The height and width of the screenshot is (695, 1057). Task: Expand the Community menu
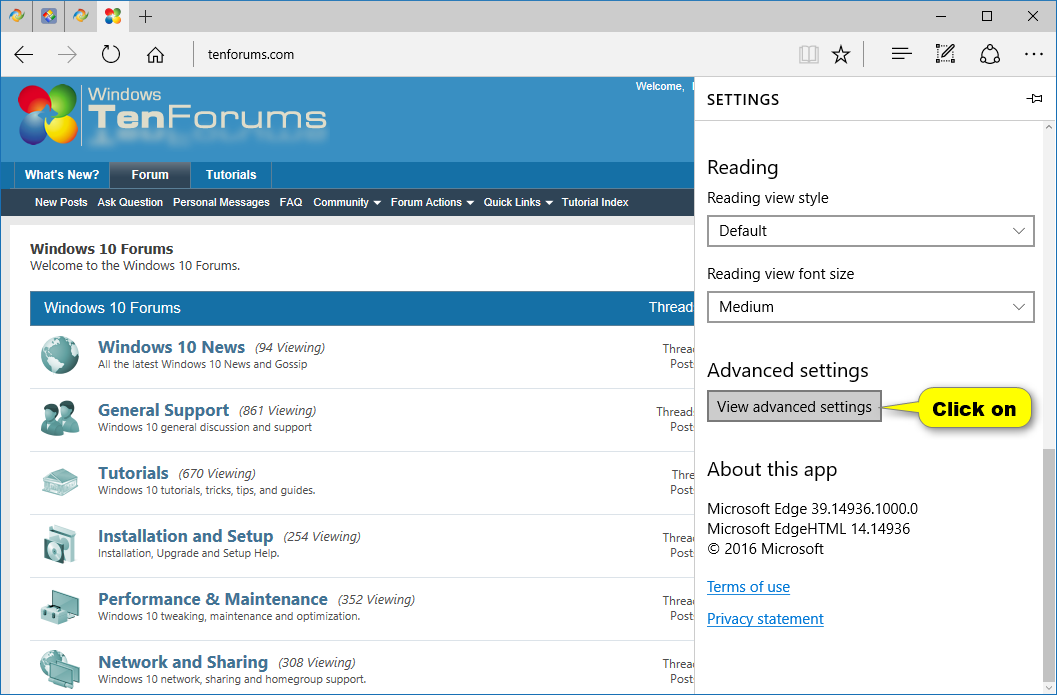[346, 202]
